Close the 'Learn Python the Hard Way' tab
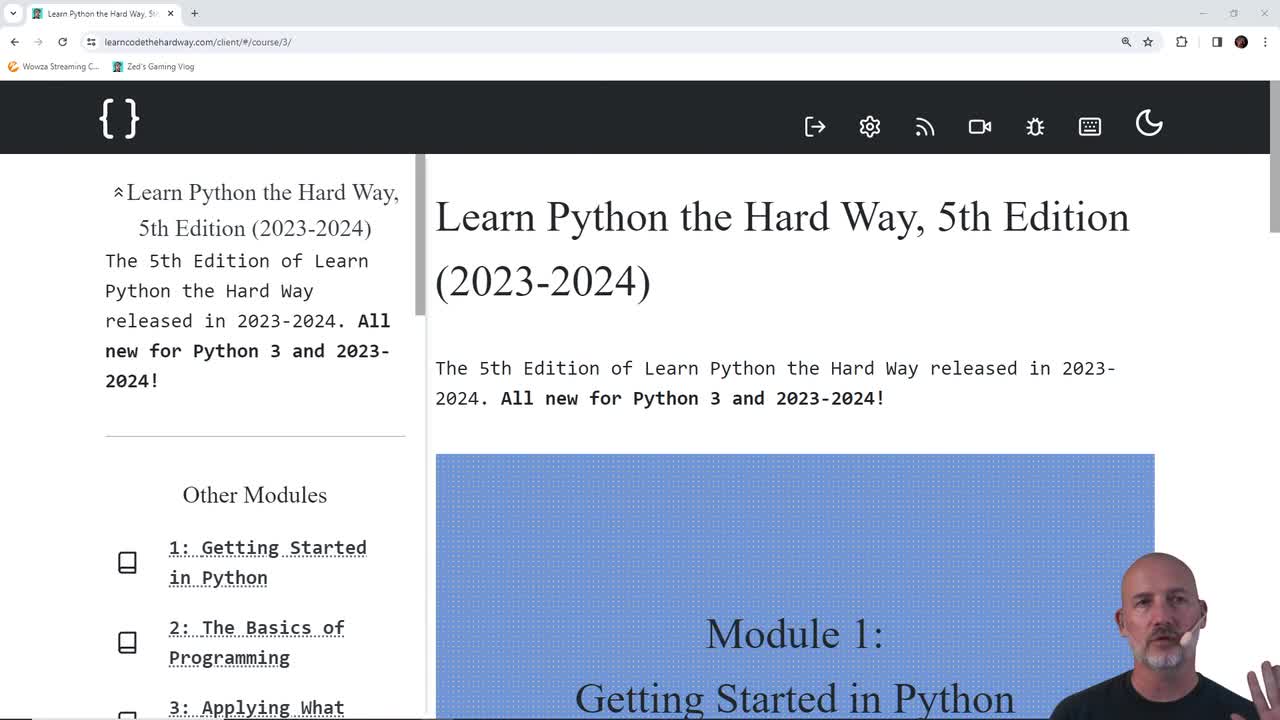 pos(171,14)
